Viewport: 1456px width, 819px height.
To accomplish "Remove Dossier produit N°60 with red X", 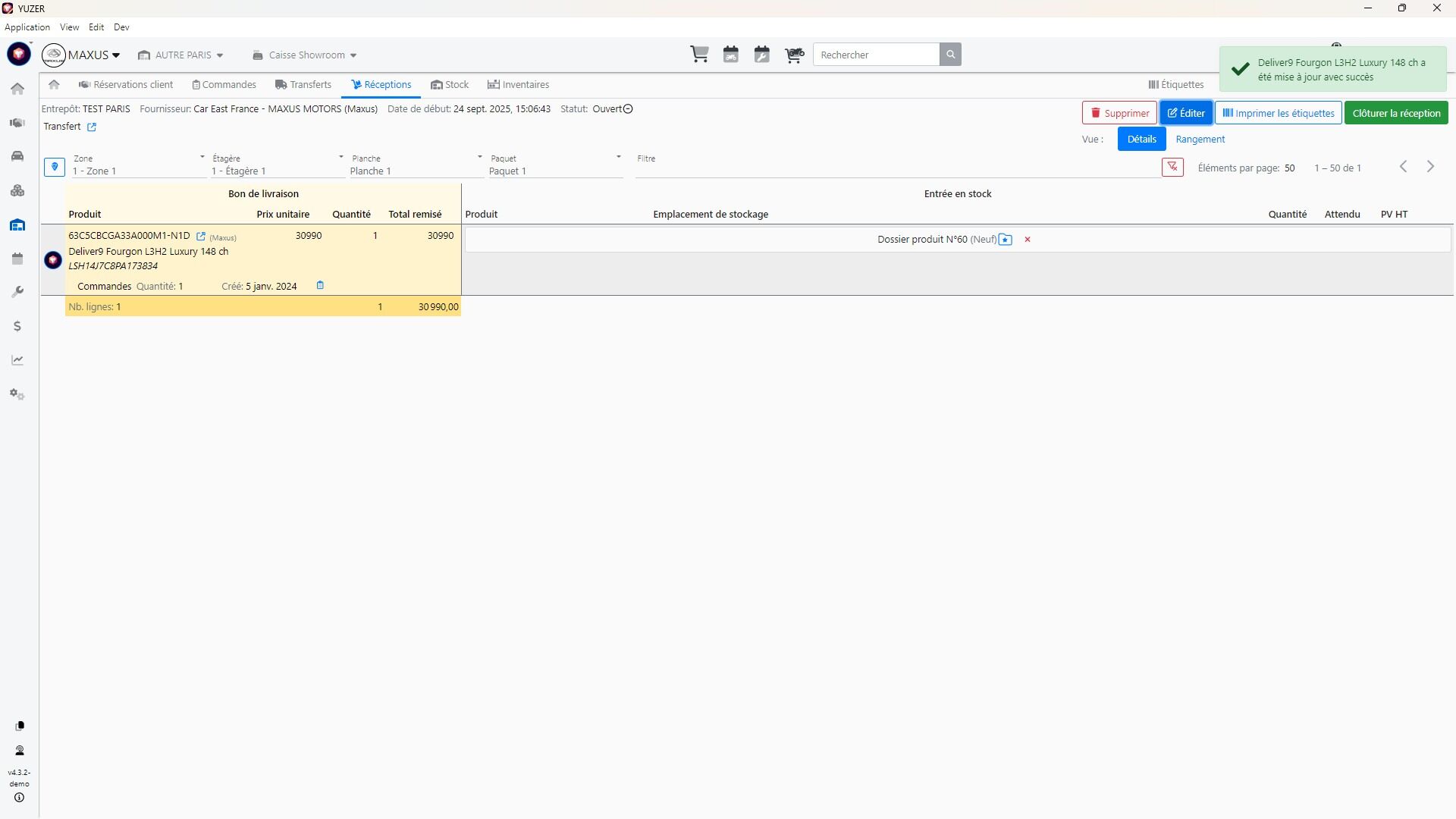I will click(x=1028, y=240).
